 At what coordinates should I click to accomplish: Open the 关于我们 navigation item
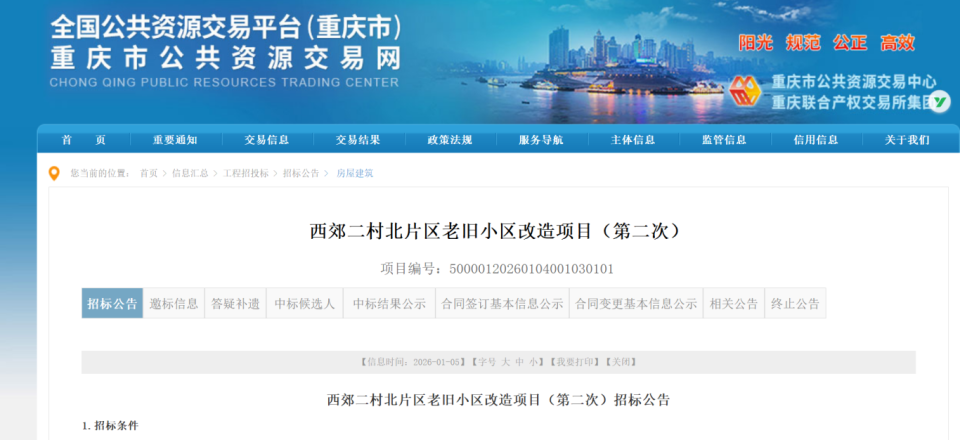click(x=907, y=140)
